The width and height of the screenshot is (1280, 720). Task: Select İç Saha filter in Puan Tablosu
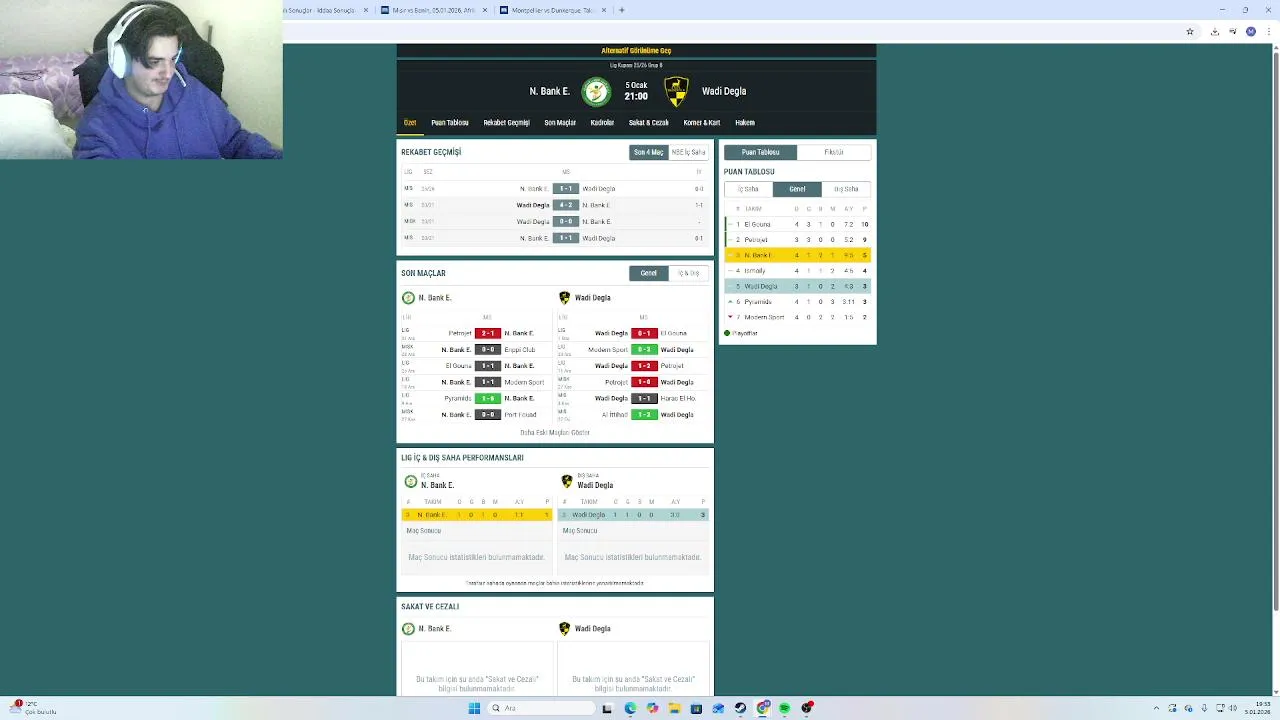pyautogui.click(x=748, y=189)
